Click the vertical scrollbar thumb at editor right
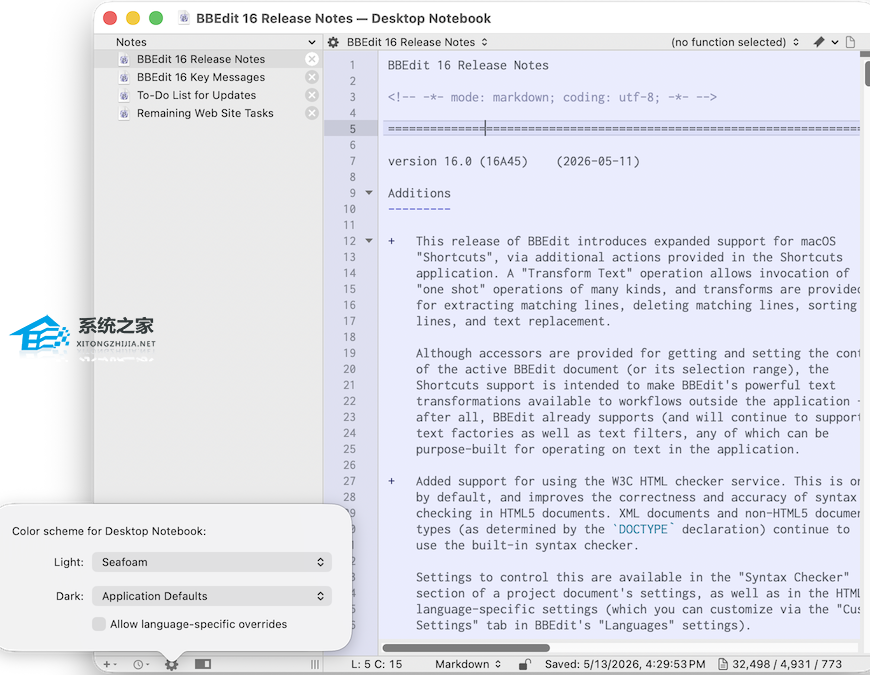The image size is (870, 675). coord(867,73)
